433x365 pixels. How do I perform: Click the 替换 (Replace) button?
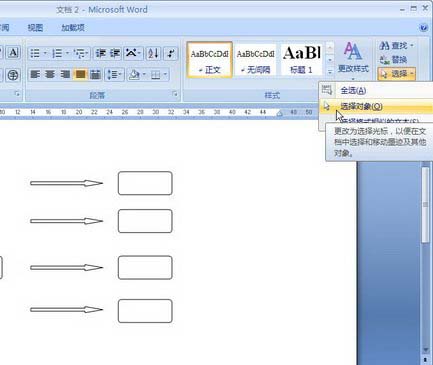tap(394, 60)
